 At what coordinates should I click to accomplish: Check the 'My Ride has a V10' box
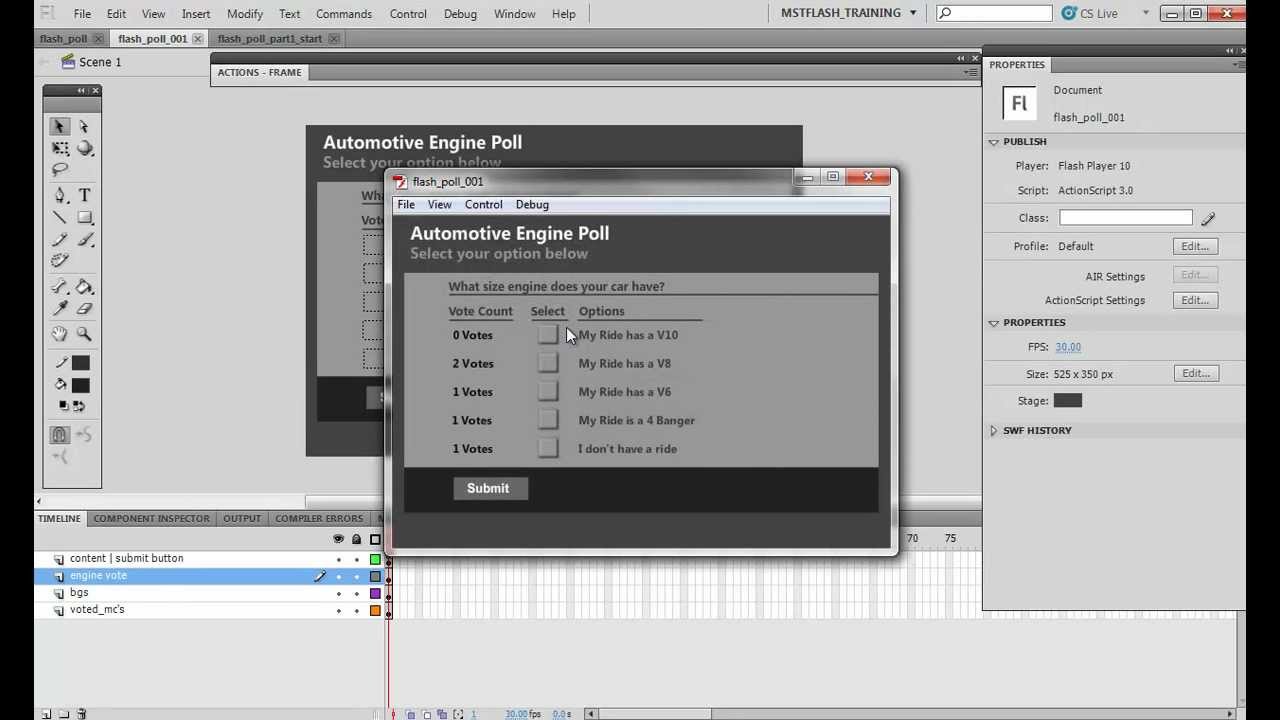tap(548, 335)
